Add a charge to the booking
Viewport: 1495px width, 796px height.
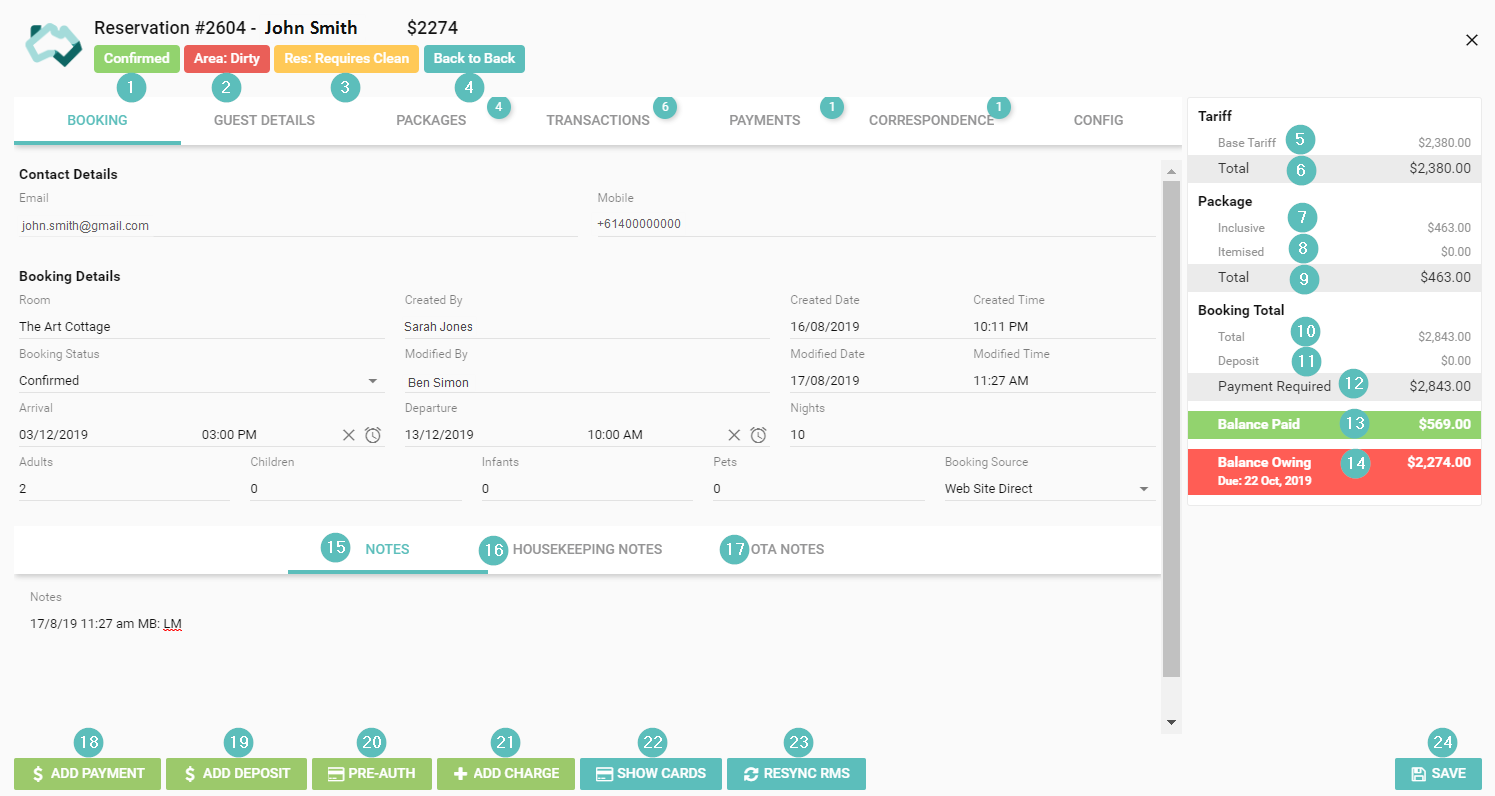[505, 774]
